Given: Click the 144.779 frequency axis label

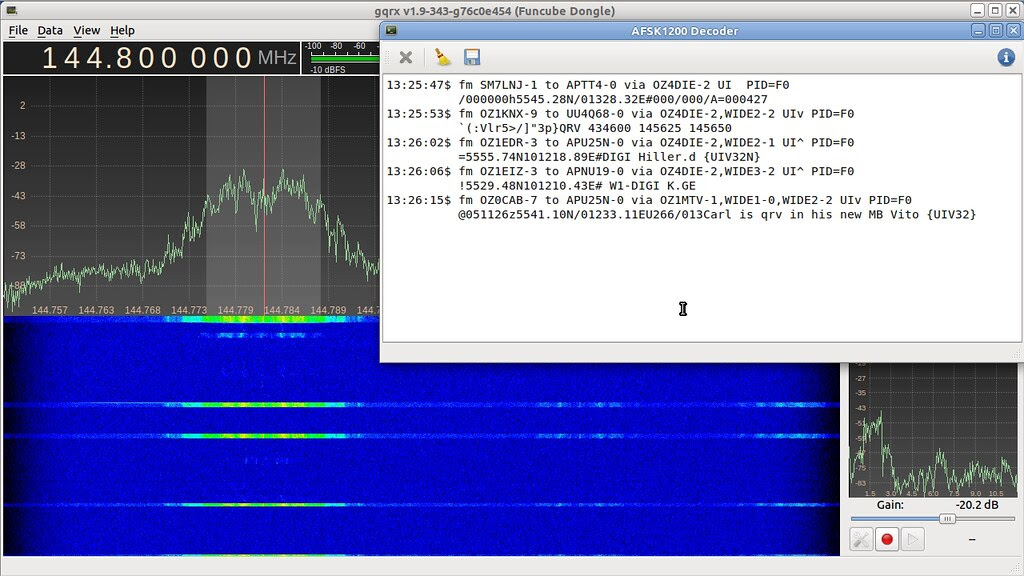Looking at the screenshot, I should coord(235,310).
